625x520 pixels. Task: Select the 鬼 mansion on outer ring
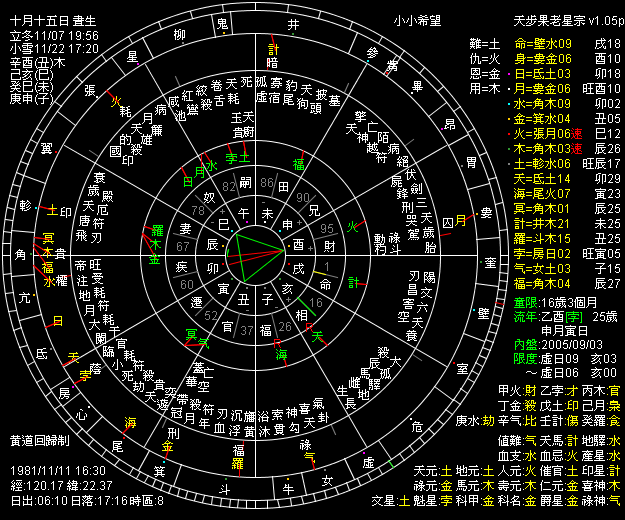(222, 22)
